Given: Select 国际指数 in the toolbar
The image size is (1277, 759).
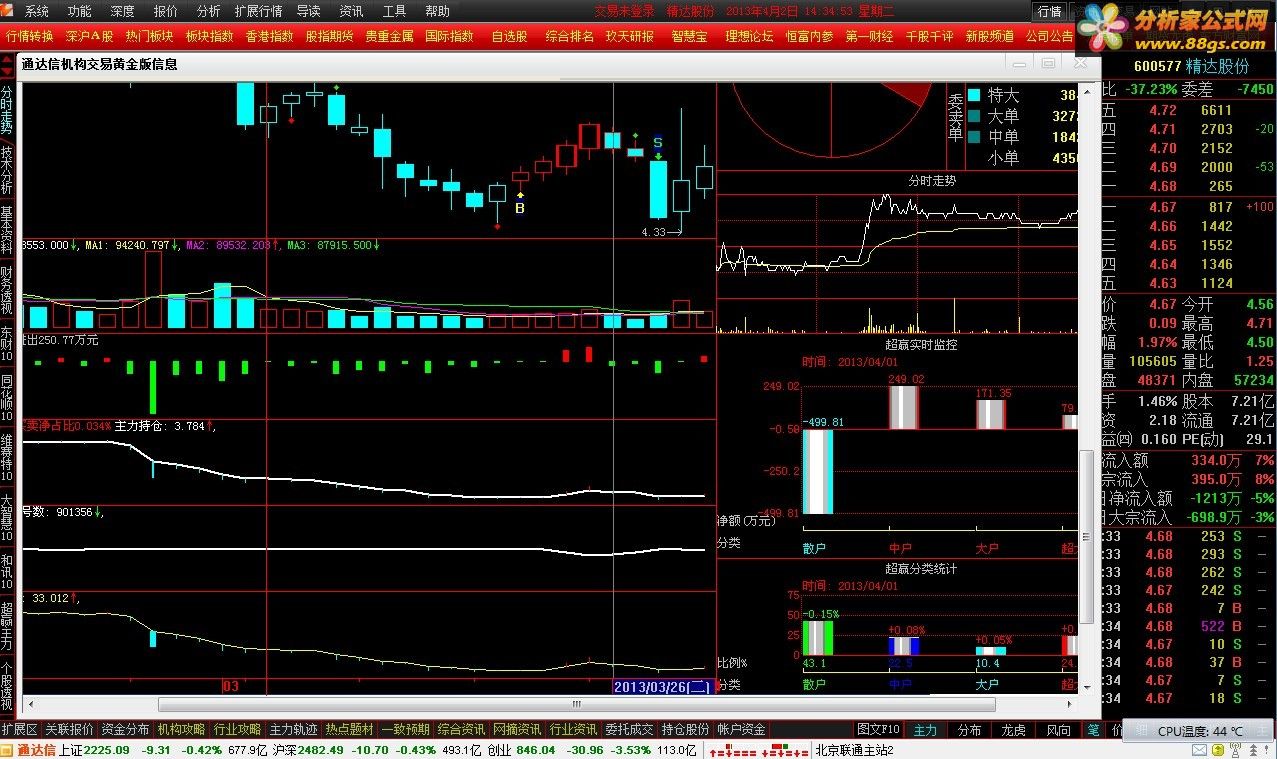Looking at the screenshot, I should [x=450, y=35].
